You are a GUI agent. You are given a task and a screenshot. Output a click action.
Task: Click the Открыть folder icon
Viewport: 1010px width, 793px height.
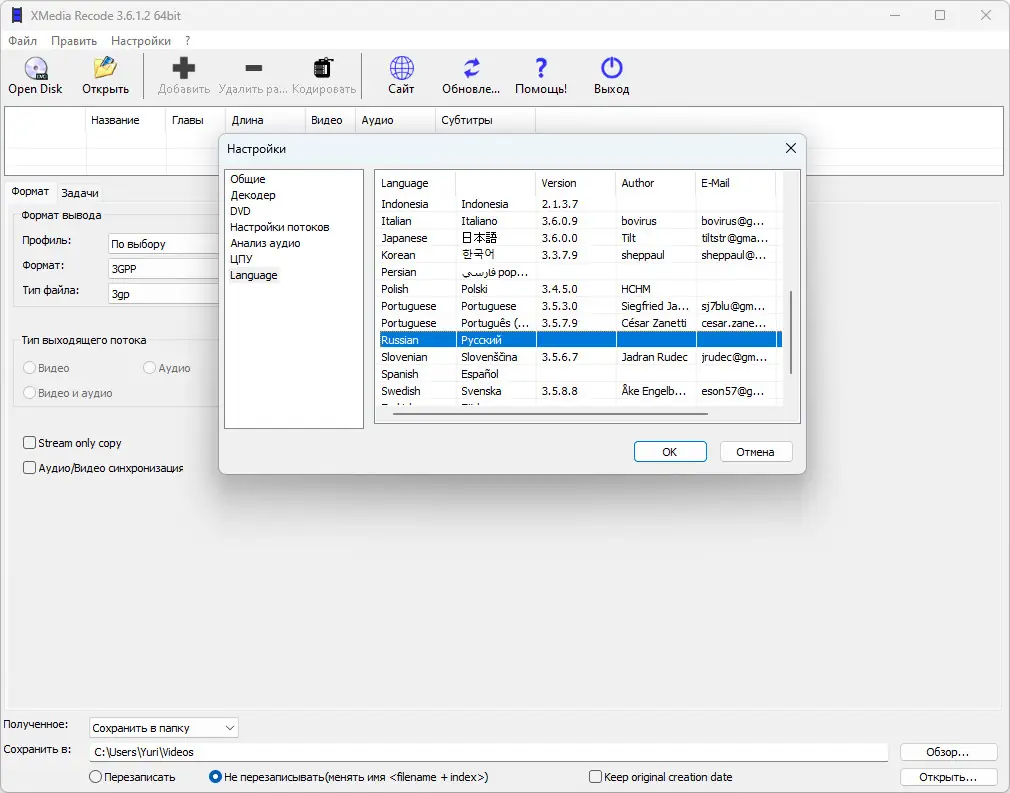tap(105, 68)
